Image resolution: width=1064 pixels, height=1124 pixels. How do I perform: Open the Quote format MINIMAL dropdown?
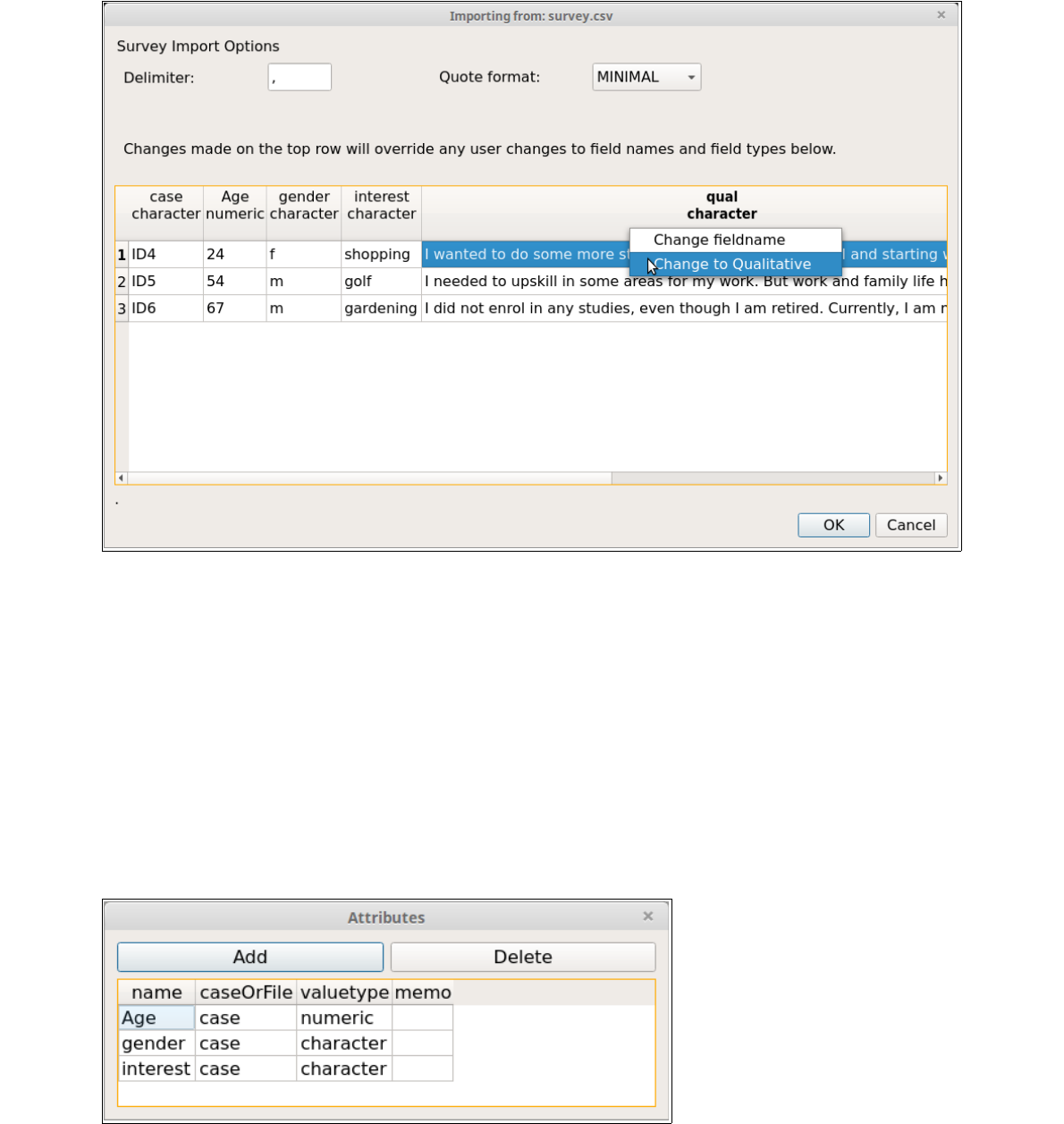point(646,77)
